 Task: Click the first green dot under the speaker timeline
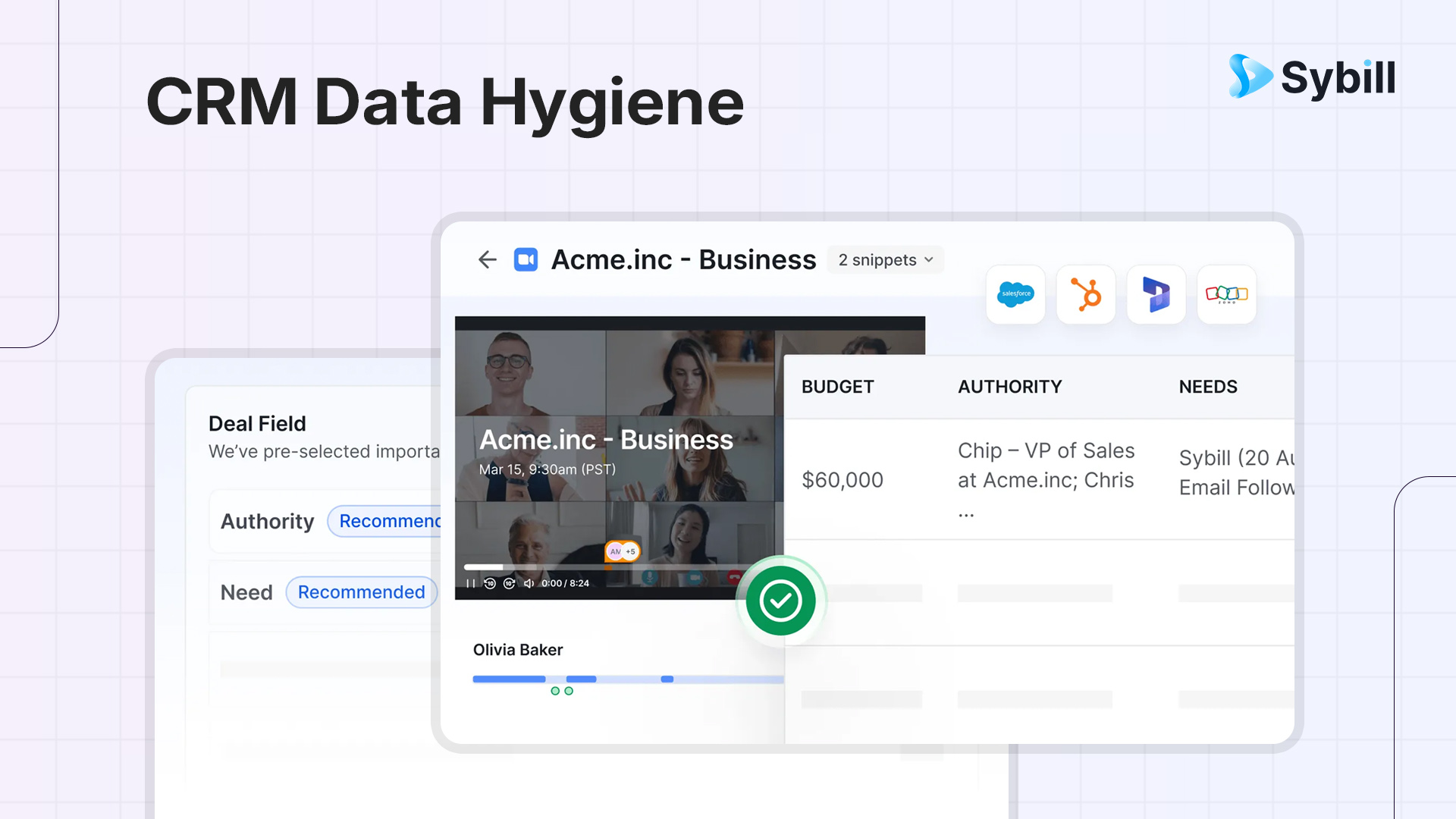(x=555, y=691)
